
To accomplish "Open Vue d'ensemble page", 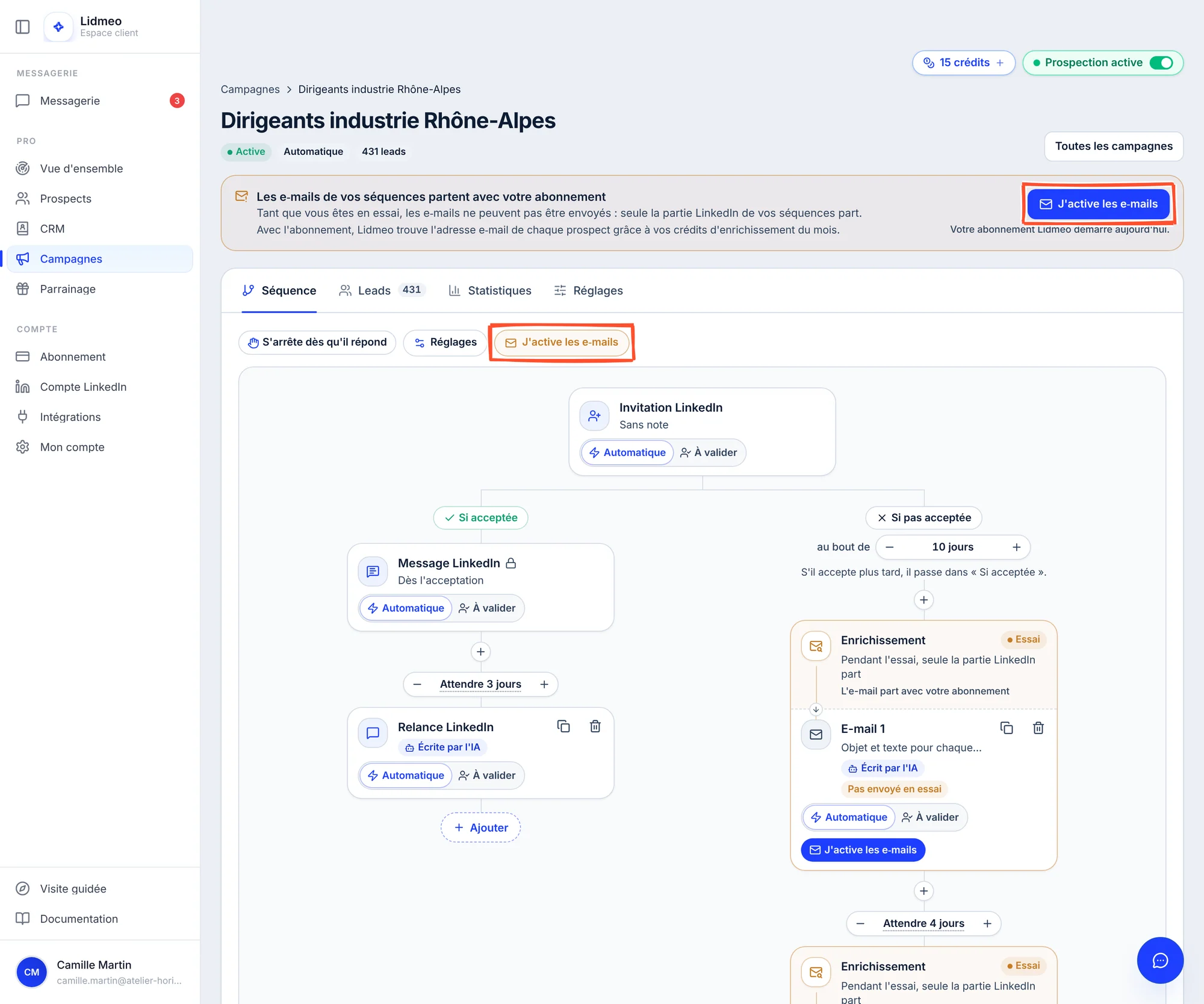I will coord(100,169).
